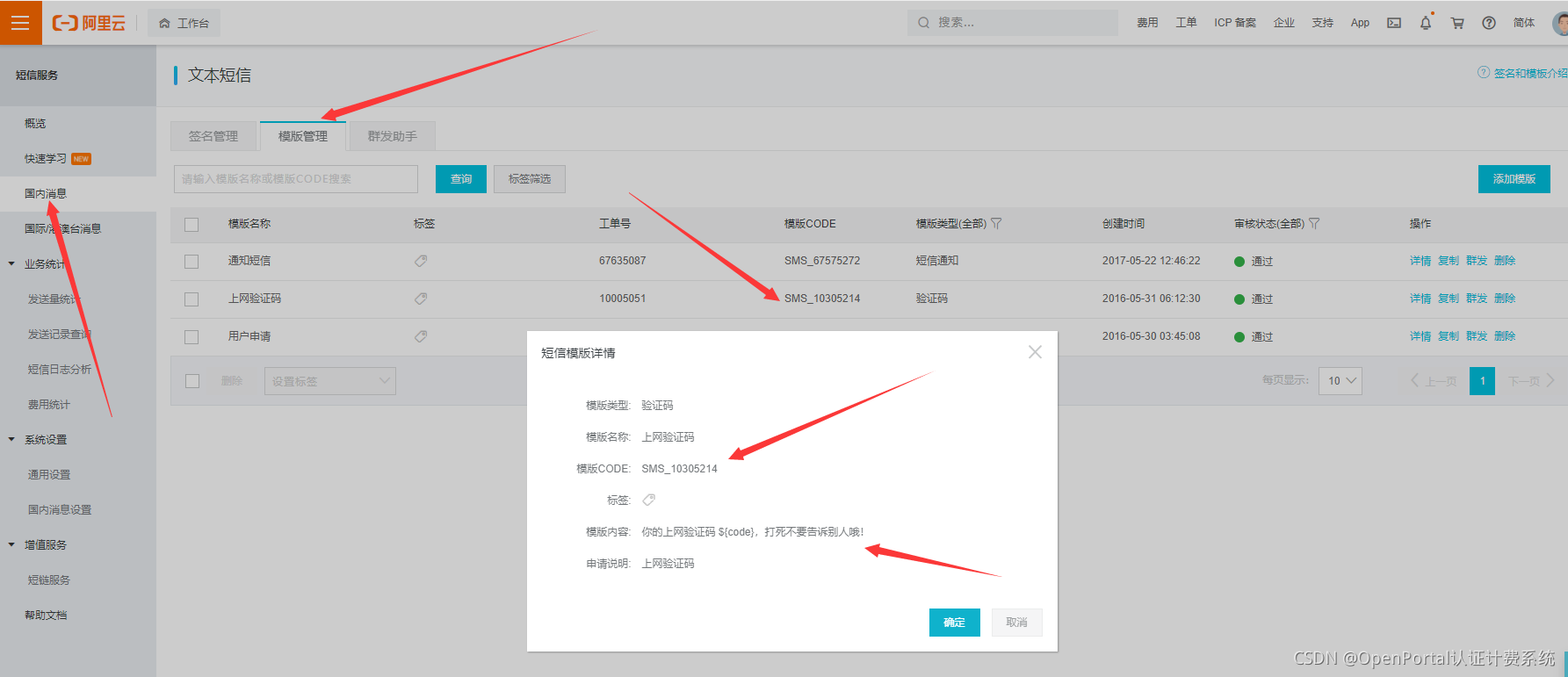Click the top 搜索 search box

pos(1013,23)
